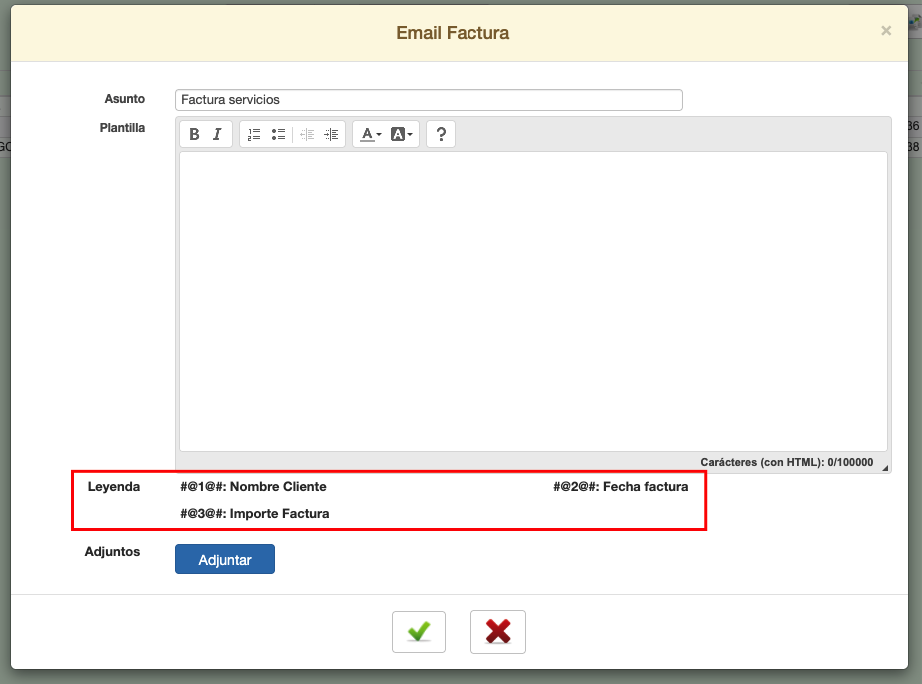Close the Email Factura dialog
This screenshot has height=684, width=922.
[x=885, y=31]
